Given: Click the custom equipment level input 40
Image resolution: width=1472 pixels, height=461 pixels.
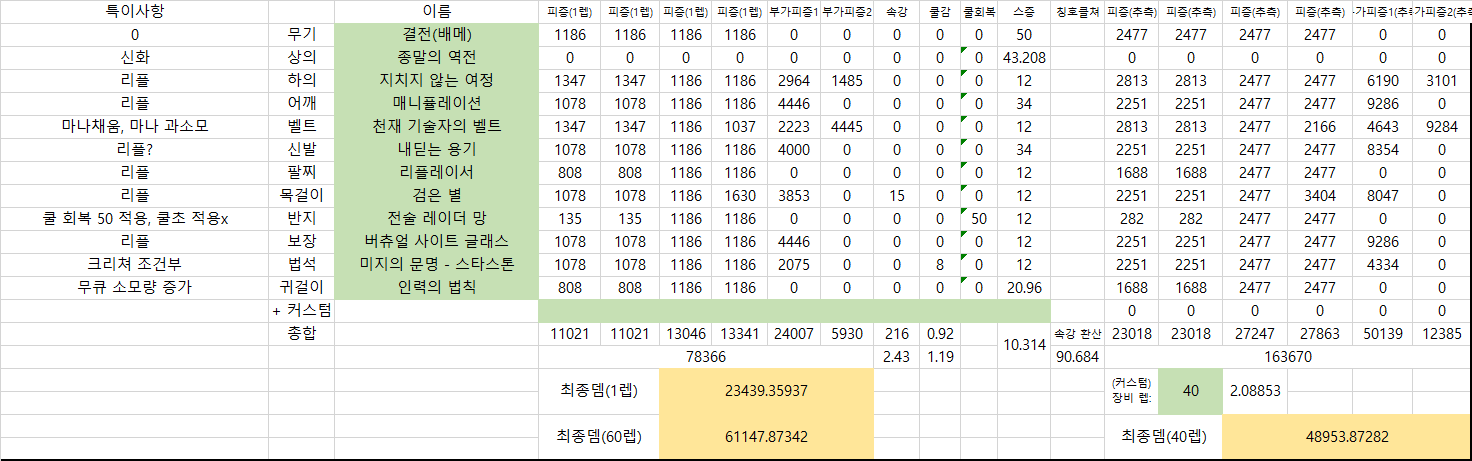Looking at the screenshot, I should click(1190, 391).
